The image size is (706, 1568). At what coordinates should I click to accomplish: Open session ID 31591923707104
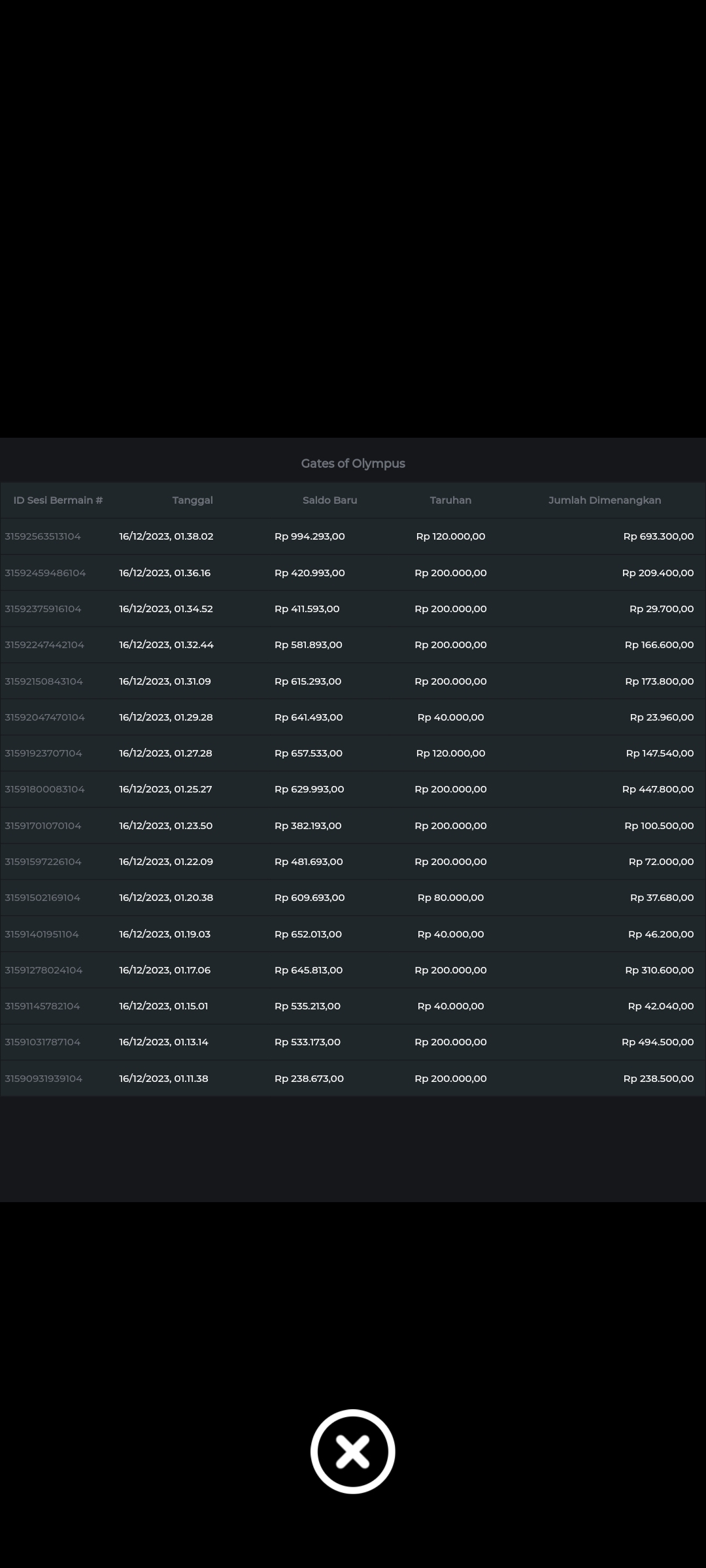(44, 753)
